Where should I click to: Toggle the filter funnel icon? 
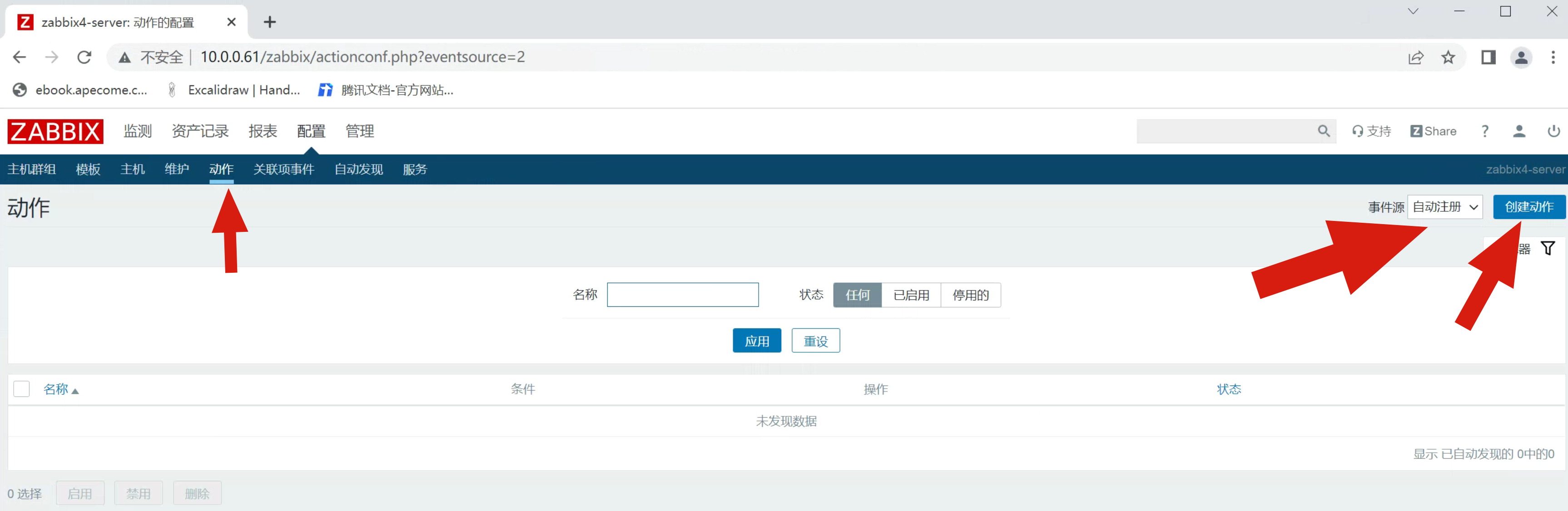1547,248
